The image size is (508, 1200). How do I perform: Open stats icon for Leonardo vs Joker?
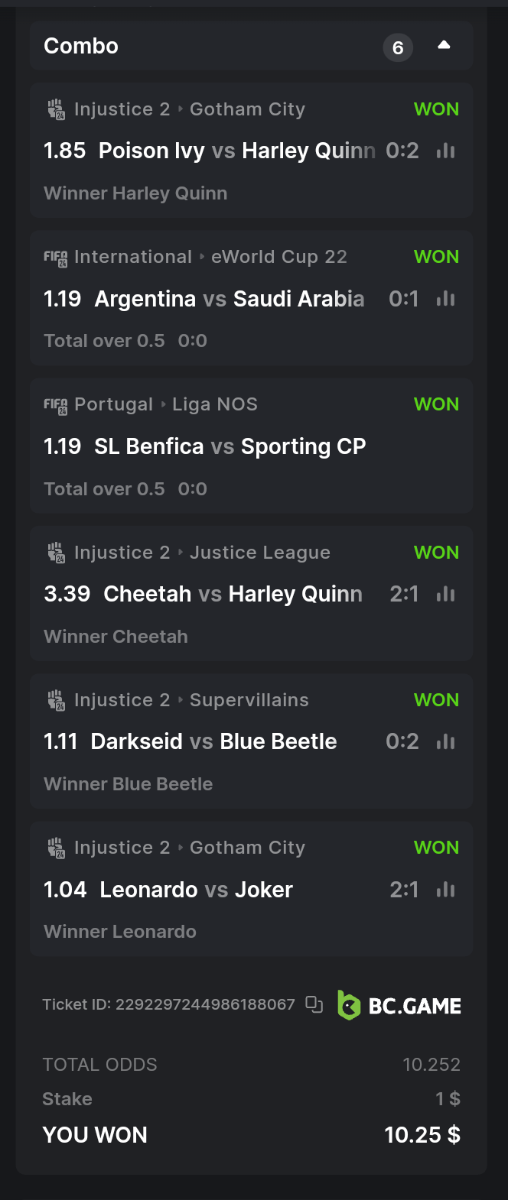(x=446, y=889)
